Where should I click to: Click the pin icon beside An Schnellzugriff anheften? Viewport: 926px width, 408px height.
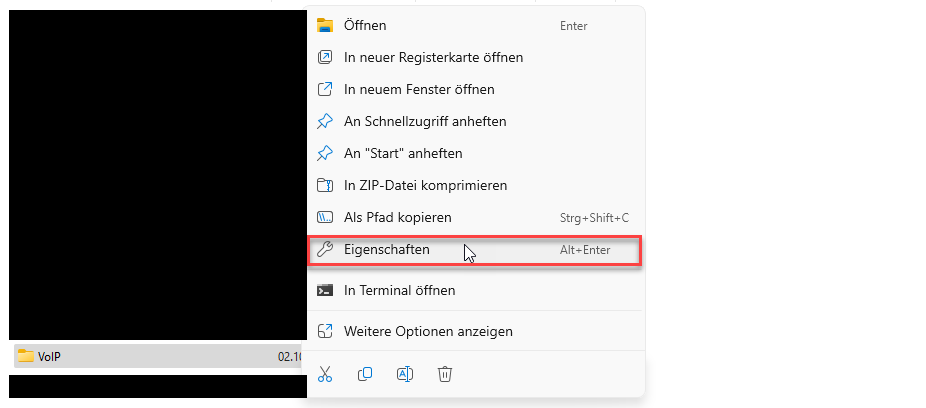coord(325,122)
